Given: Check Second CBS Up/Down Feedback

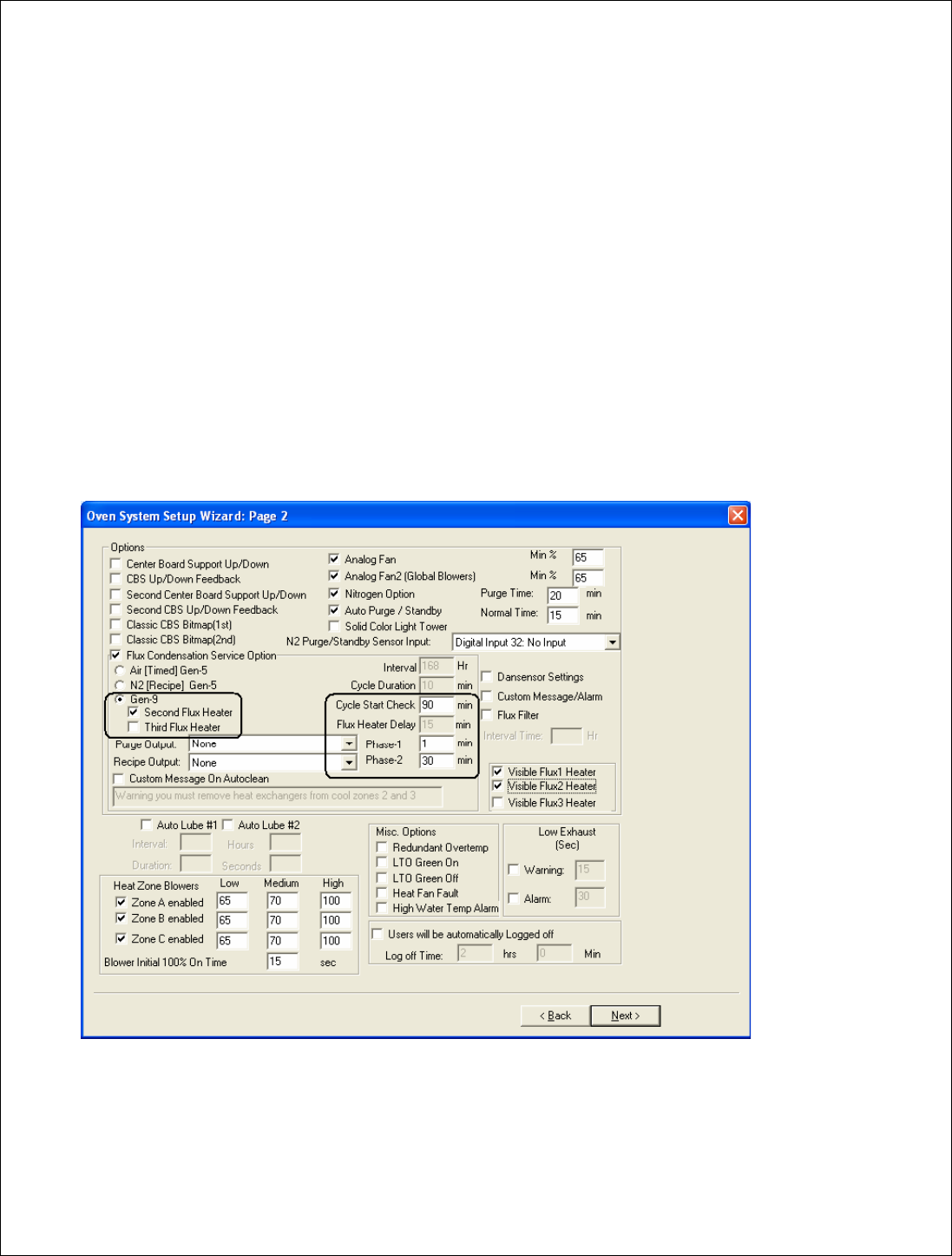Looking at the screenshot, I should coord(115,609).
